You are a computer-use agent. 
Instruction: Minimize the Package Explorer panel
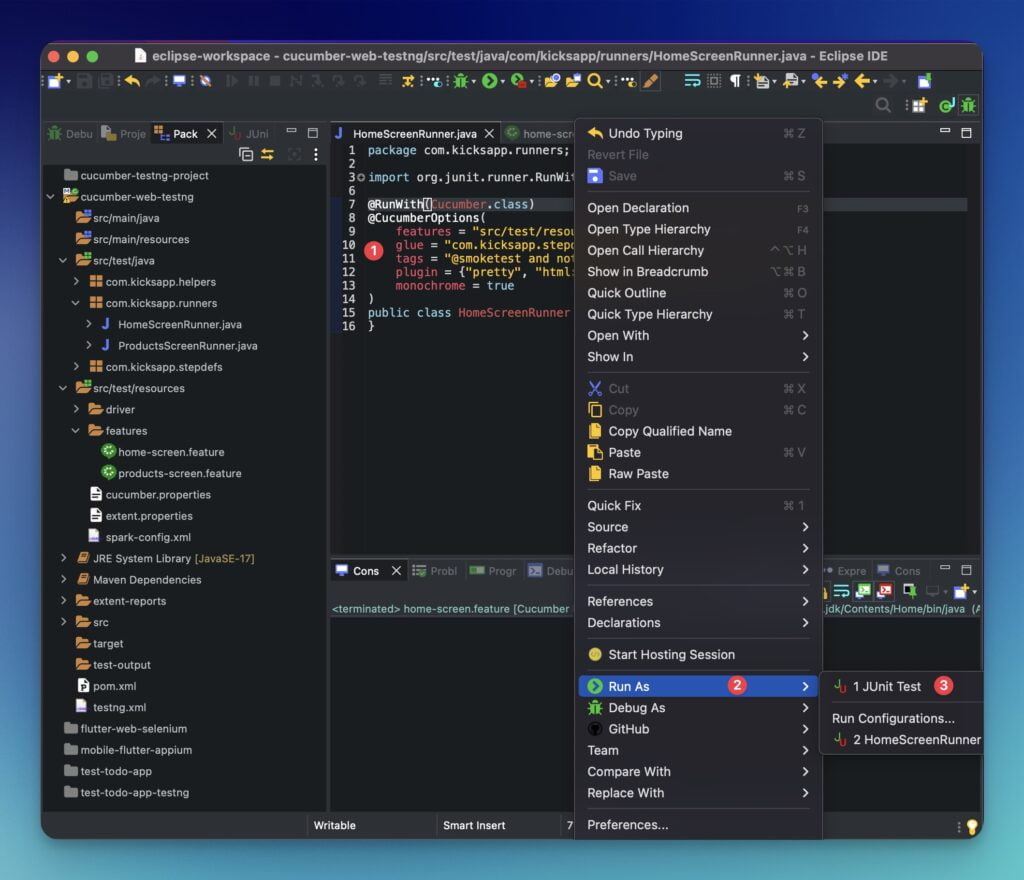coord(291,131)
